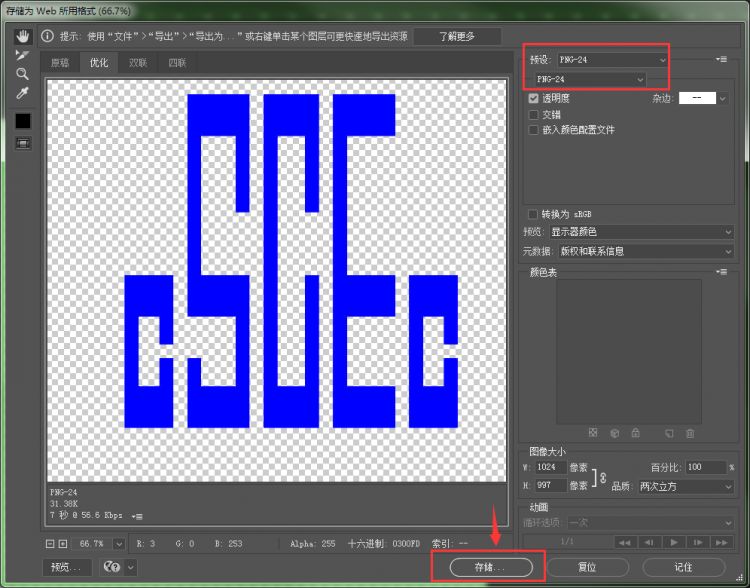Click the 百分比 field showing 100
The width and height of the screenshot is (750, 588).
click(706, 467)
